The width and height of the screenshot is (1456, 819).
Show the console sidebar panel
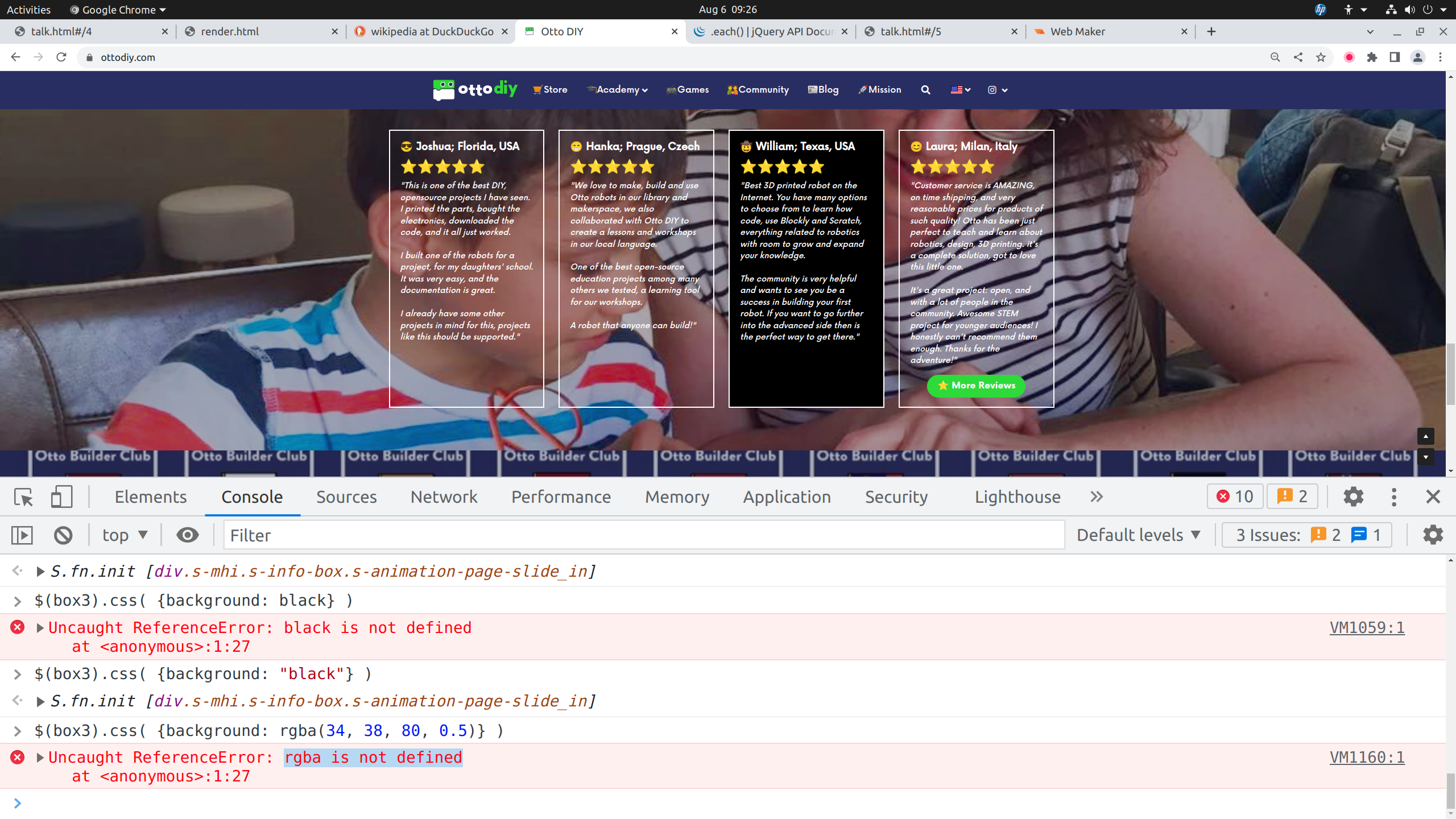click(x=22, y=535)
